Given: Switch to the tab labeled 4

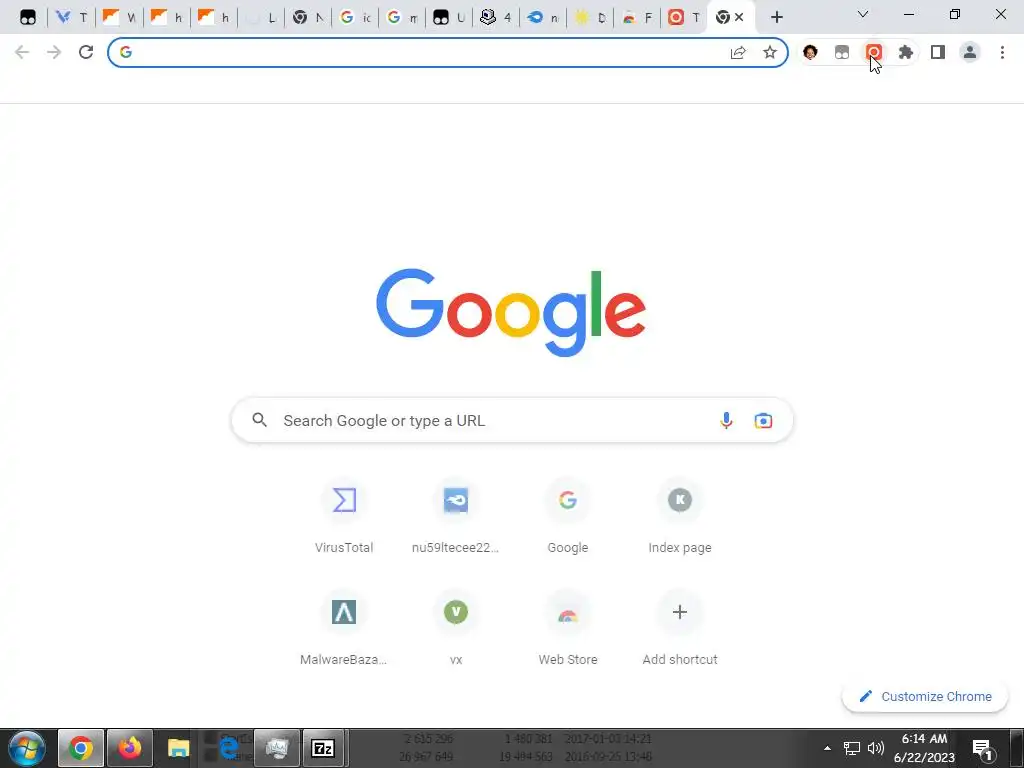Looking at the screenshot, I should pyautogui.click(x=496, y=18).
